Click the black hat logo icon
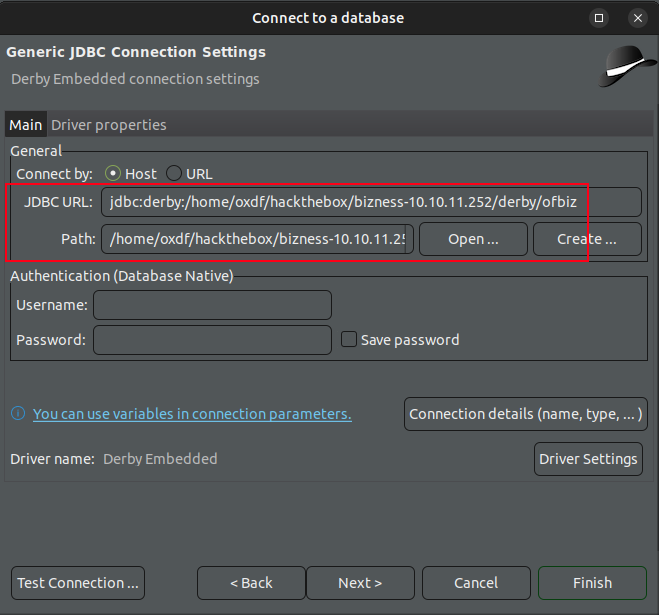The height and width of the screenshot is (615, 659). point(628,66)
